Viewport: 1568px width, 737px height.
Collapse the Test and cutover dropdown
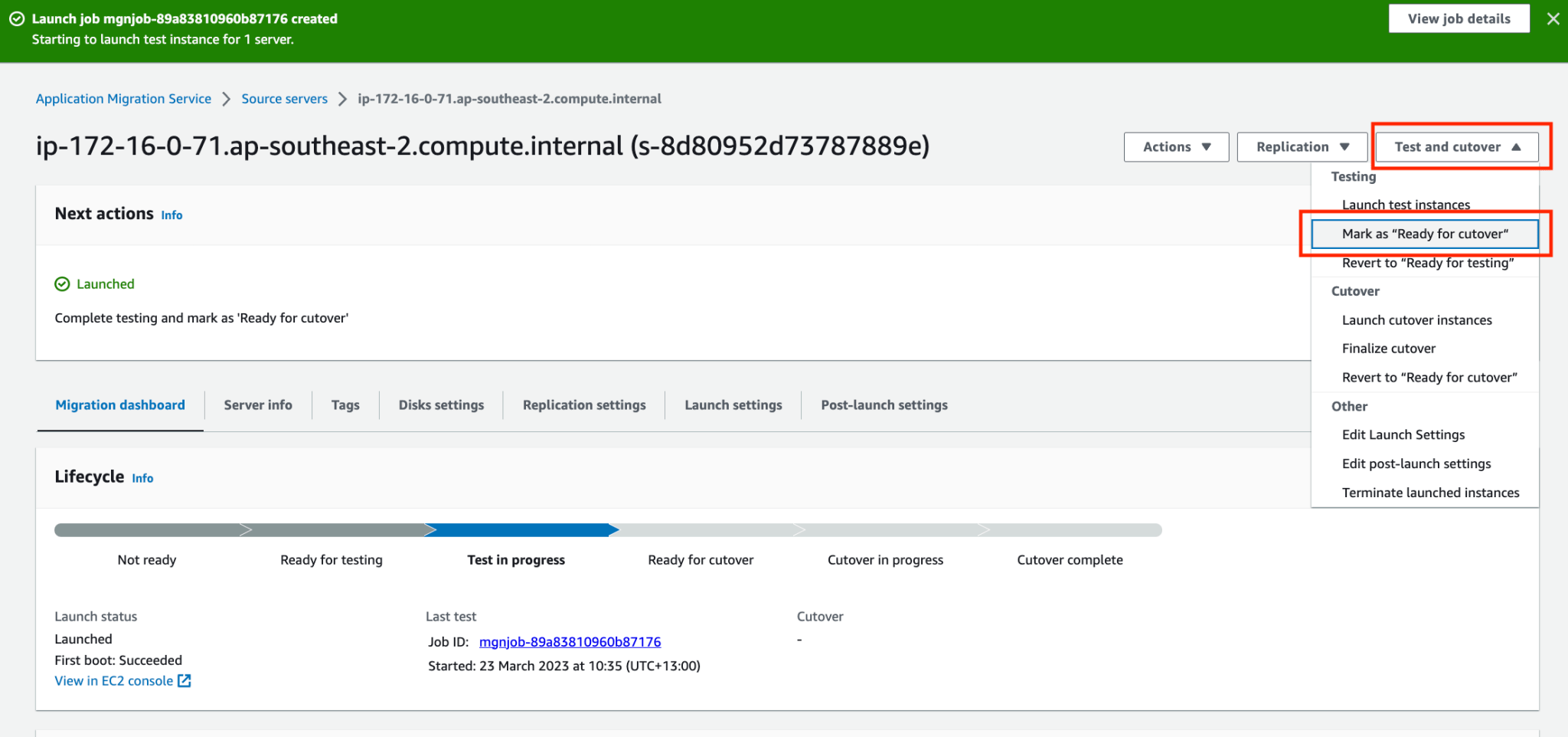pos(1456,146)
